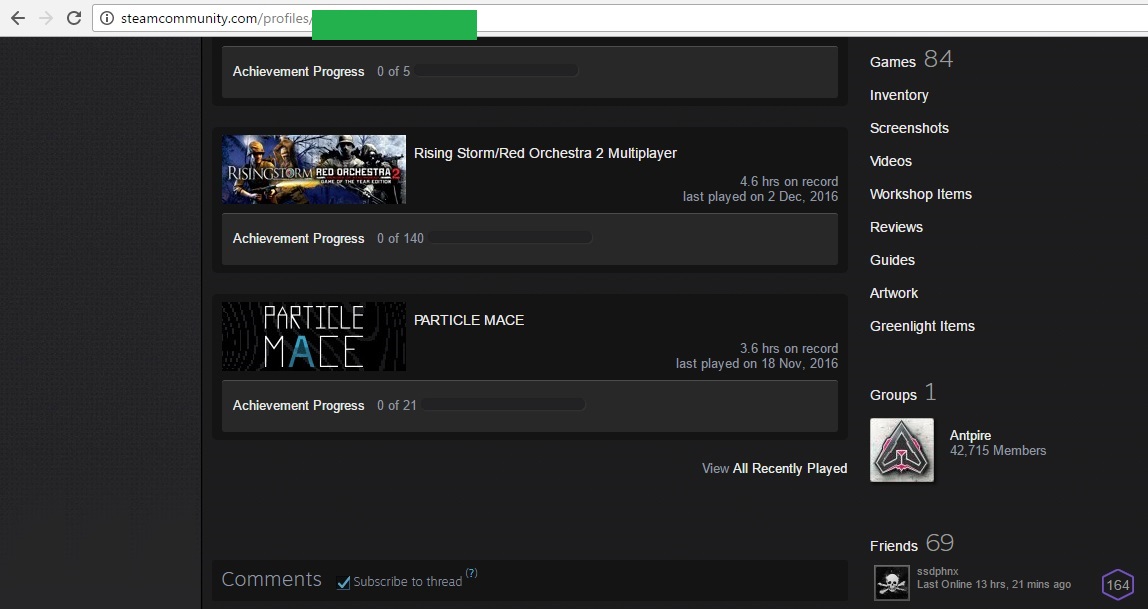Screen dimensions: 1148x609
Task: Open Workshop Items section
Action: tap(921, 194)
